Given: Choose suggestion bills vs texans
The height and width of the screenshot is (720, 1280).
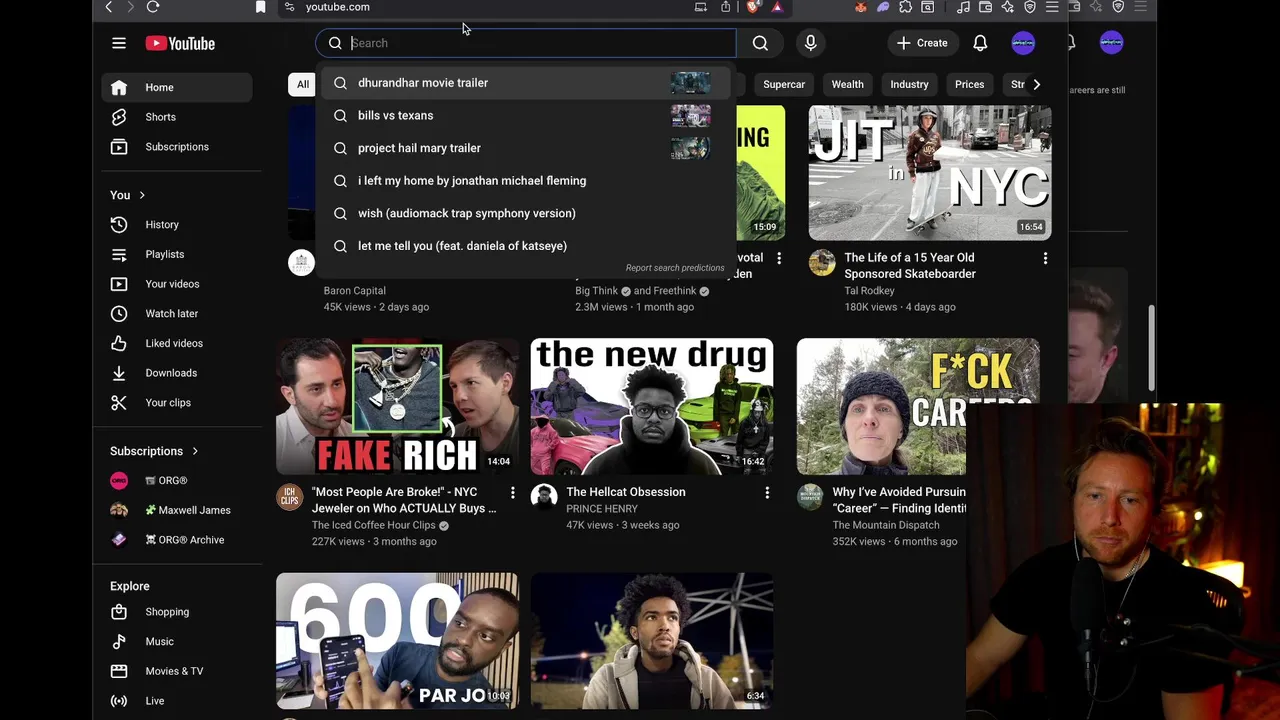Looking at the screenshot, I should coord(526,115).
